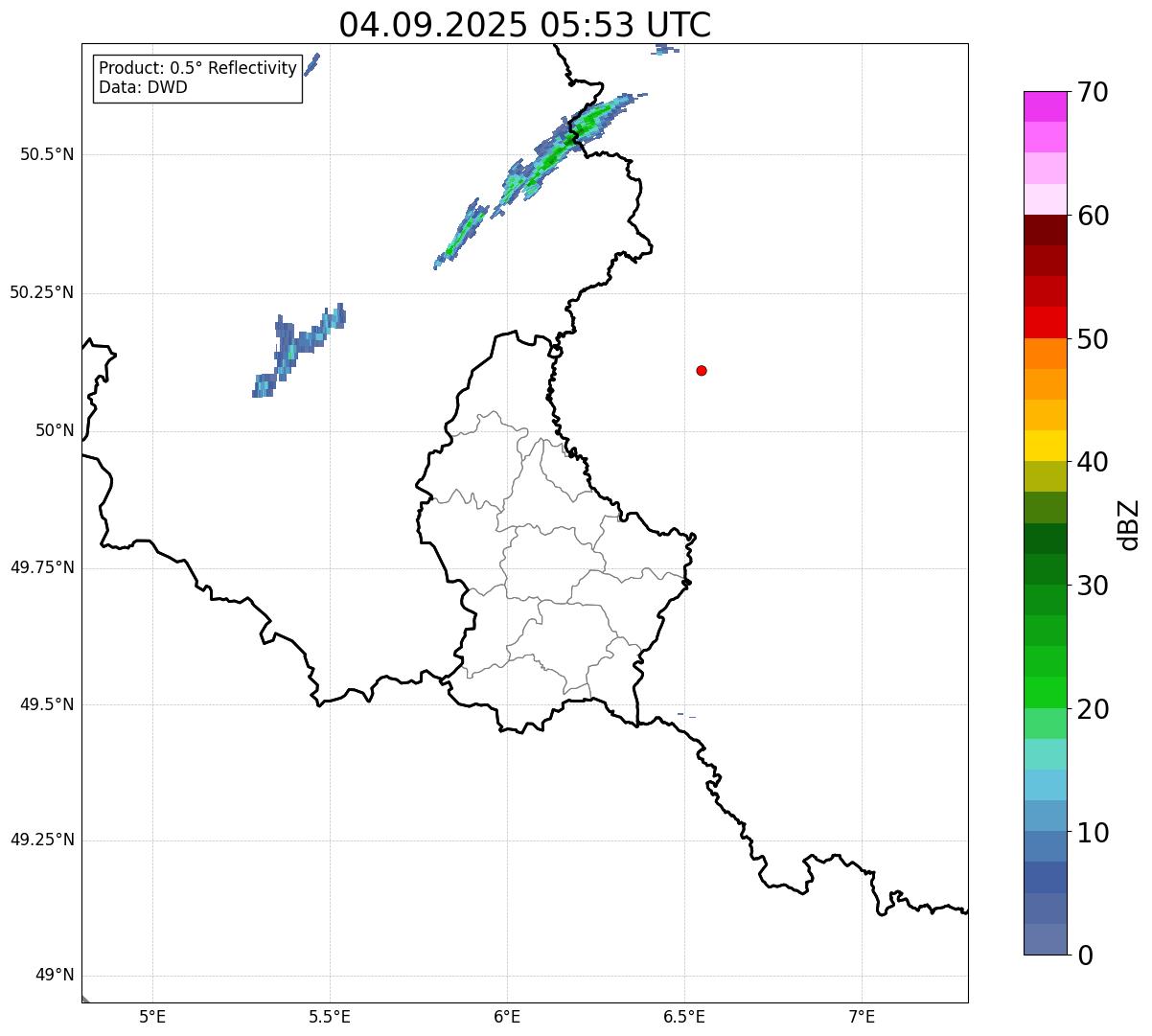Click the latitude label 50.5°N

pos(47,155)
